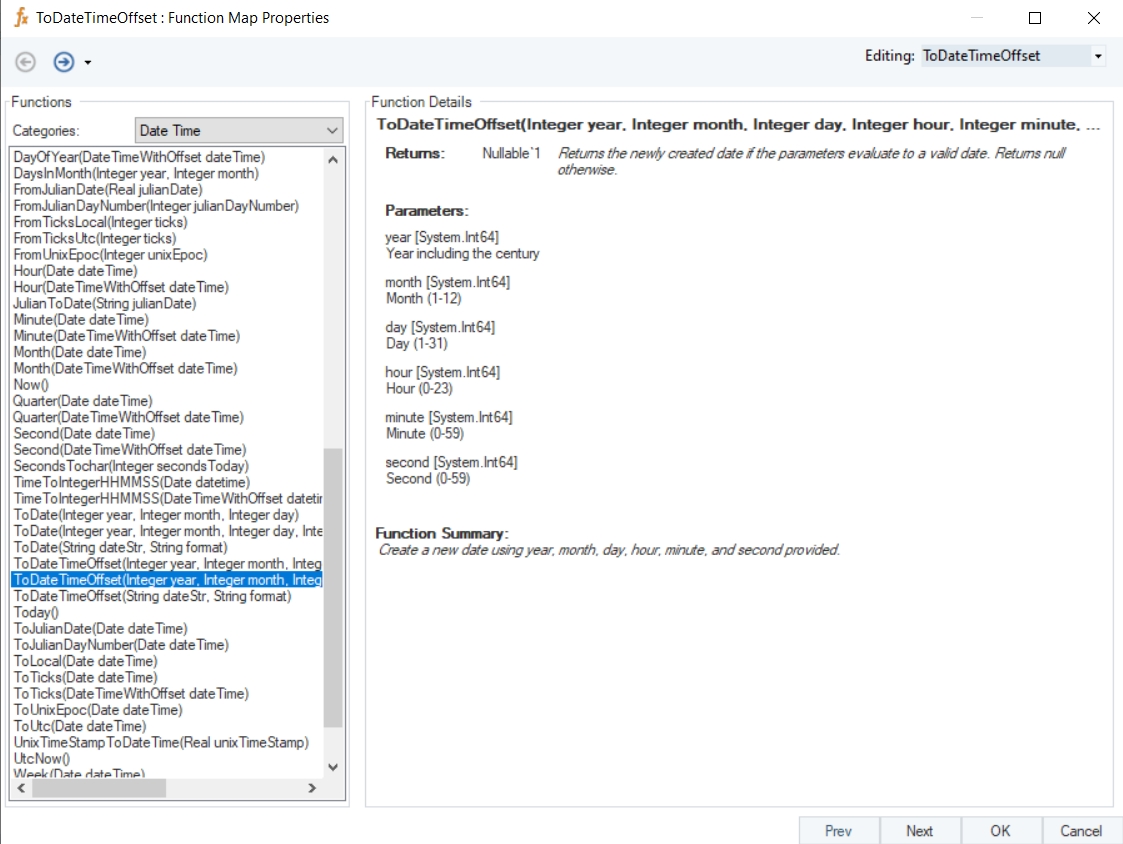Select Today() in the functions list

click(x=36, y=612)
